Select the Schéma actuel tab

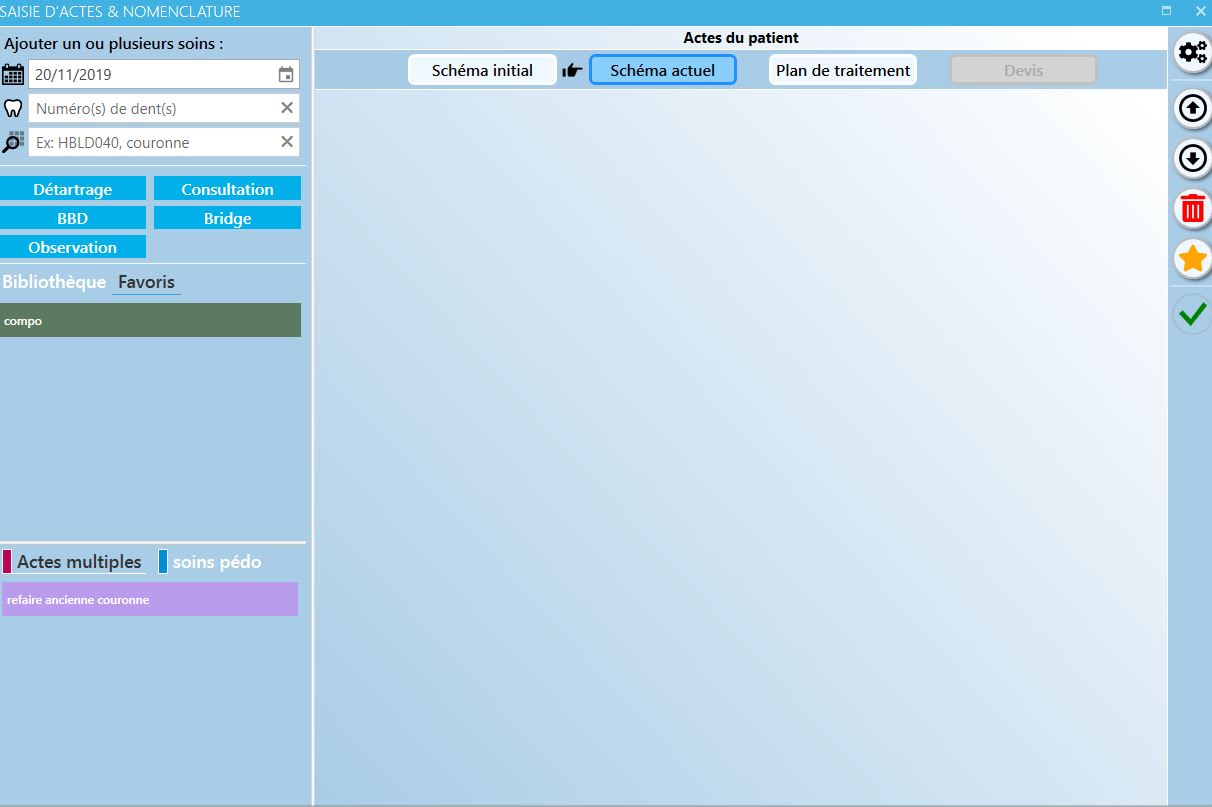pyautogui.click(x=662, y=70)
